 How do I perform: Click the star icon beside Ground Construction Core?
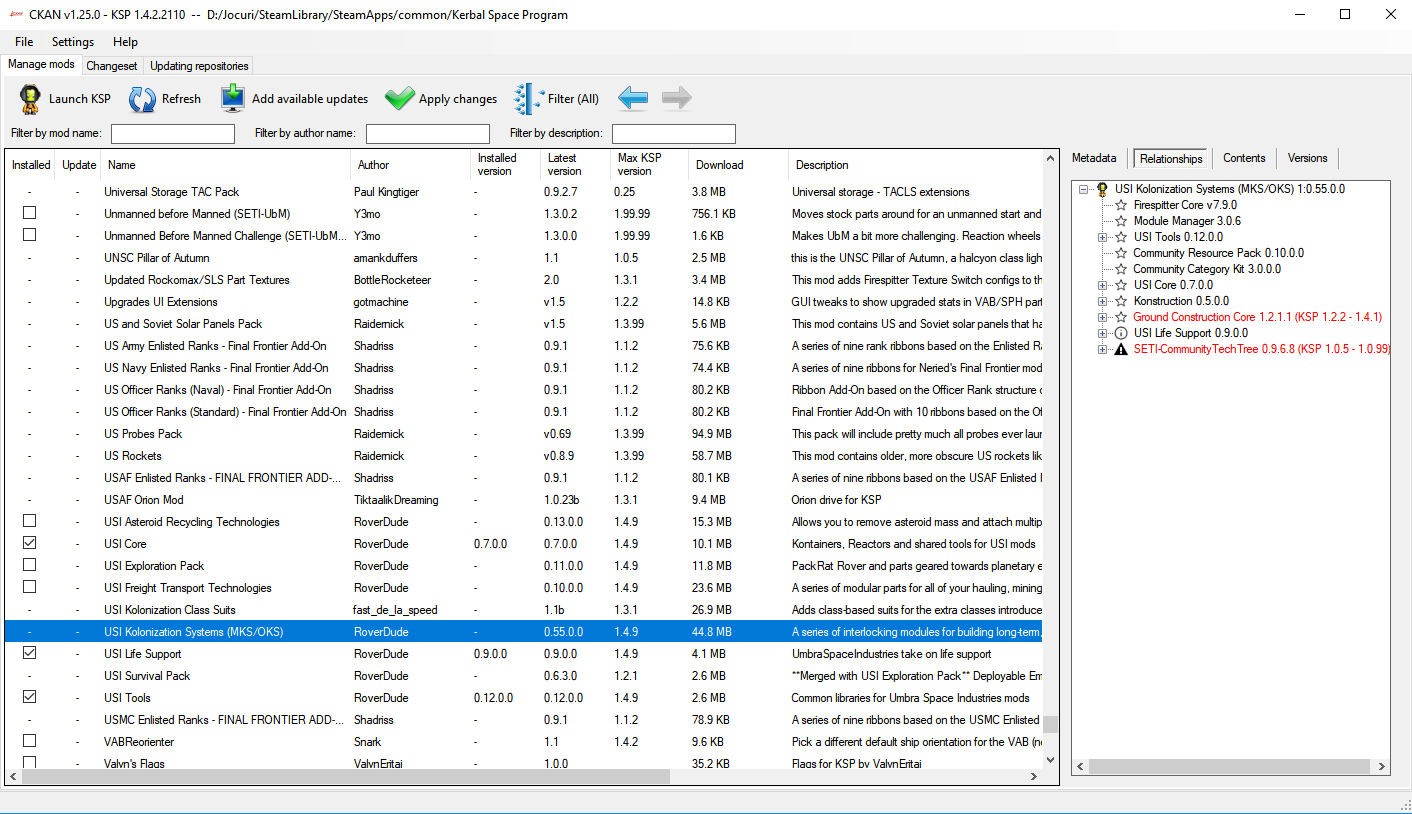pyautogui.click(x=1121, y=317)
